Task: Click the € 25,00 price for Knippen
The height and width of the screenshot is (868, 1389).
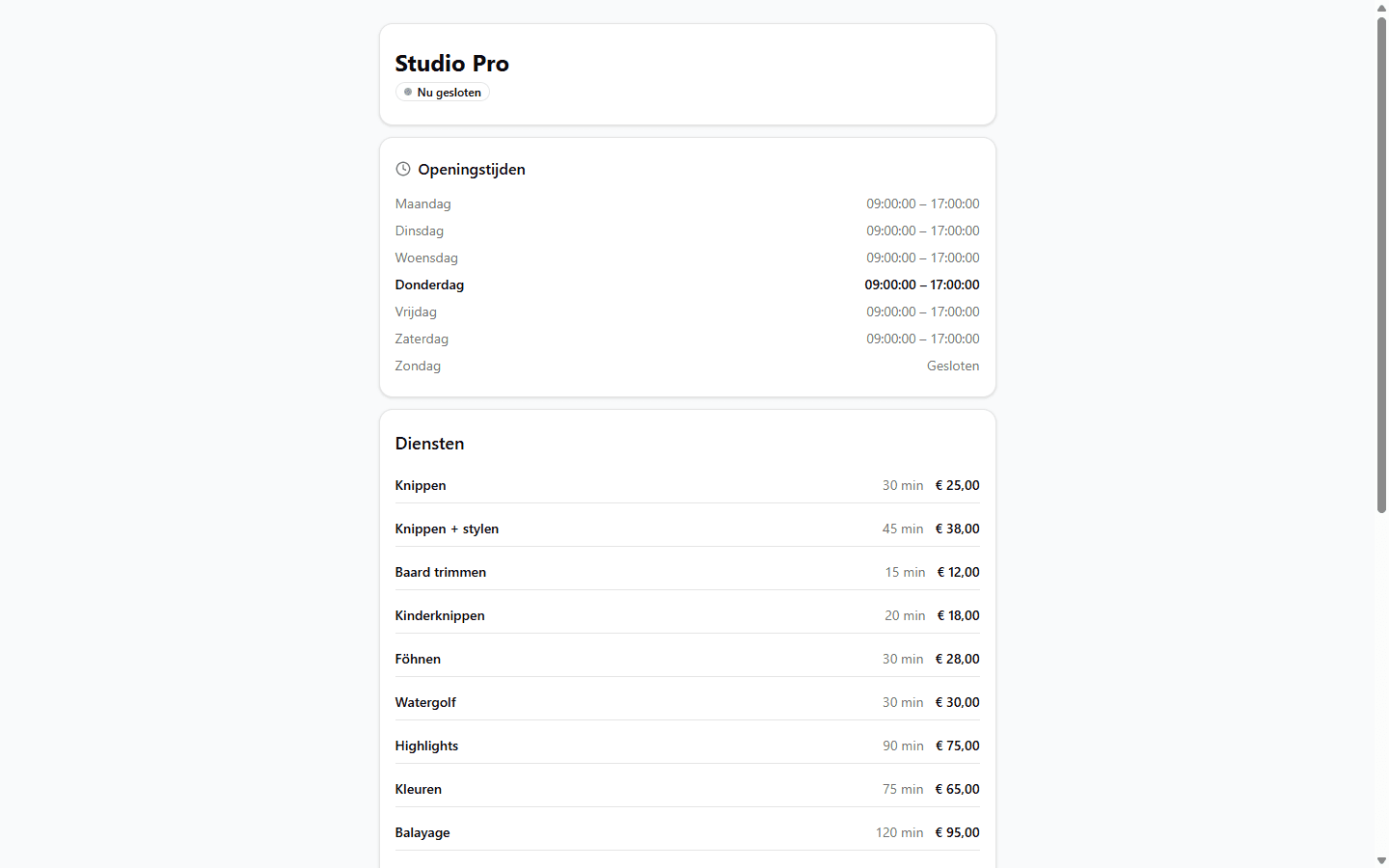Action: (x=958, y=485)
